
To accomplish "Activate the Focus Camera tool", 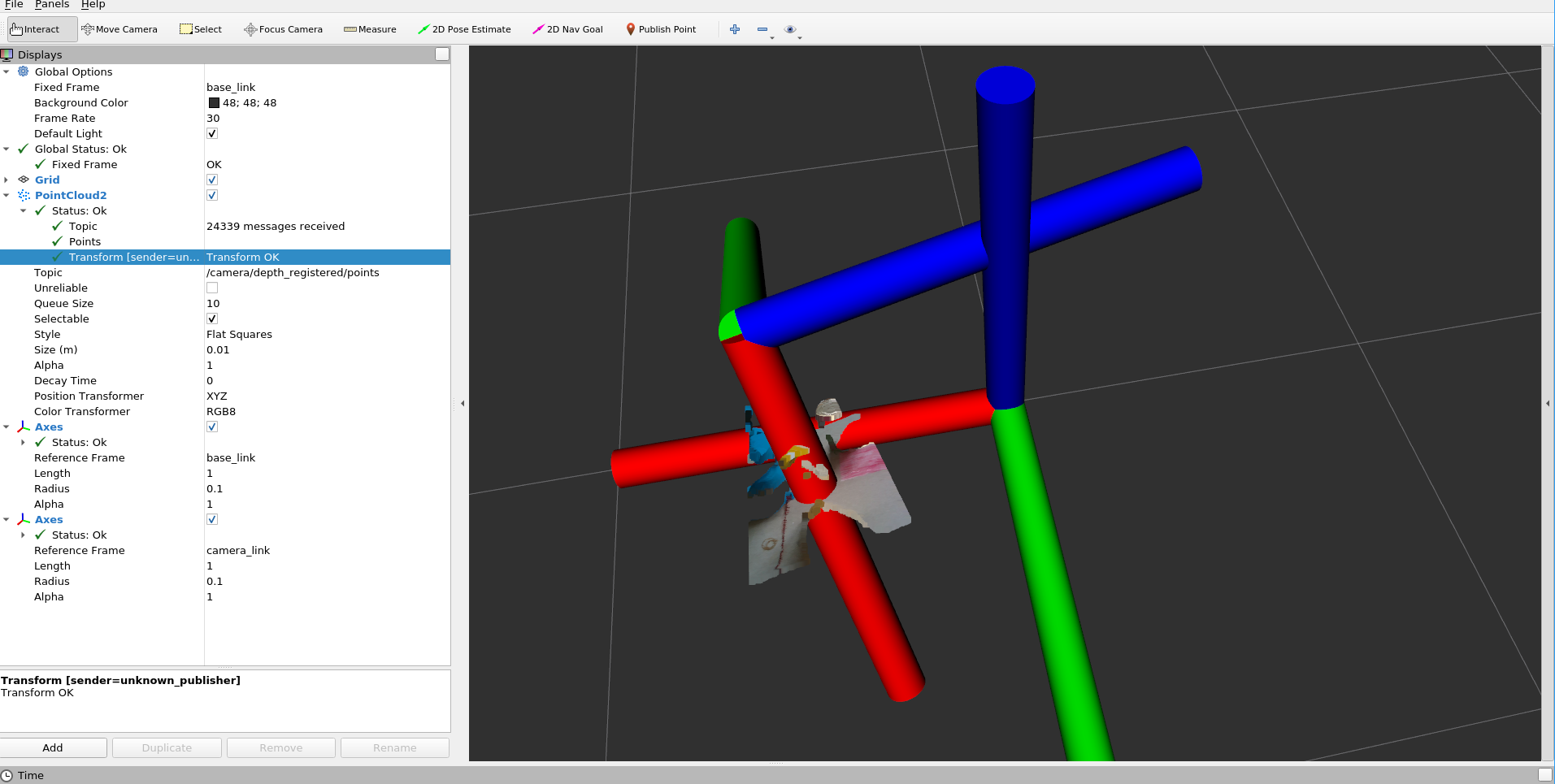I will 283,29.
